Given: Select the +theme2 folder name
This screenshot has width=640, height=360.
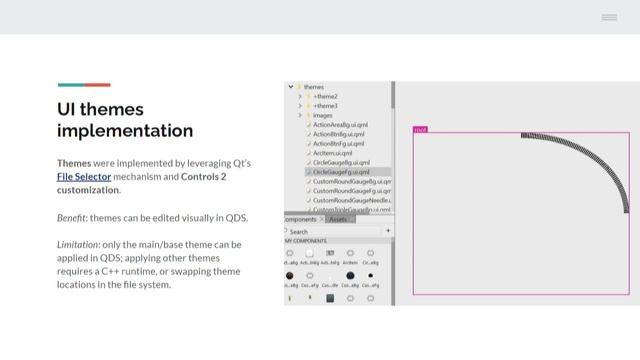Looking at the screenshot, I should (325, 96).
